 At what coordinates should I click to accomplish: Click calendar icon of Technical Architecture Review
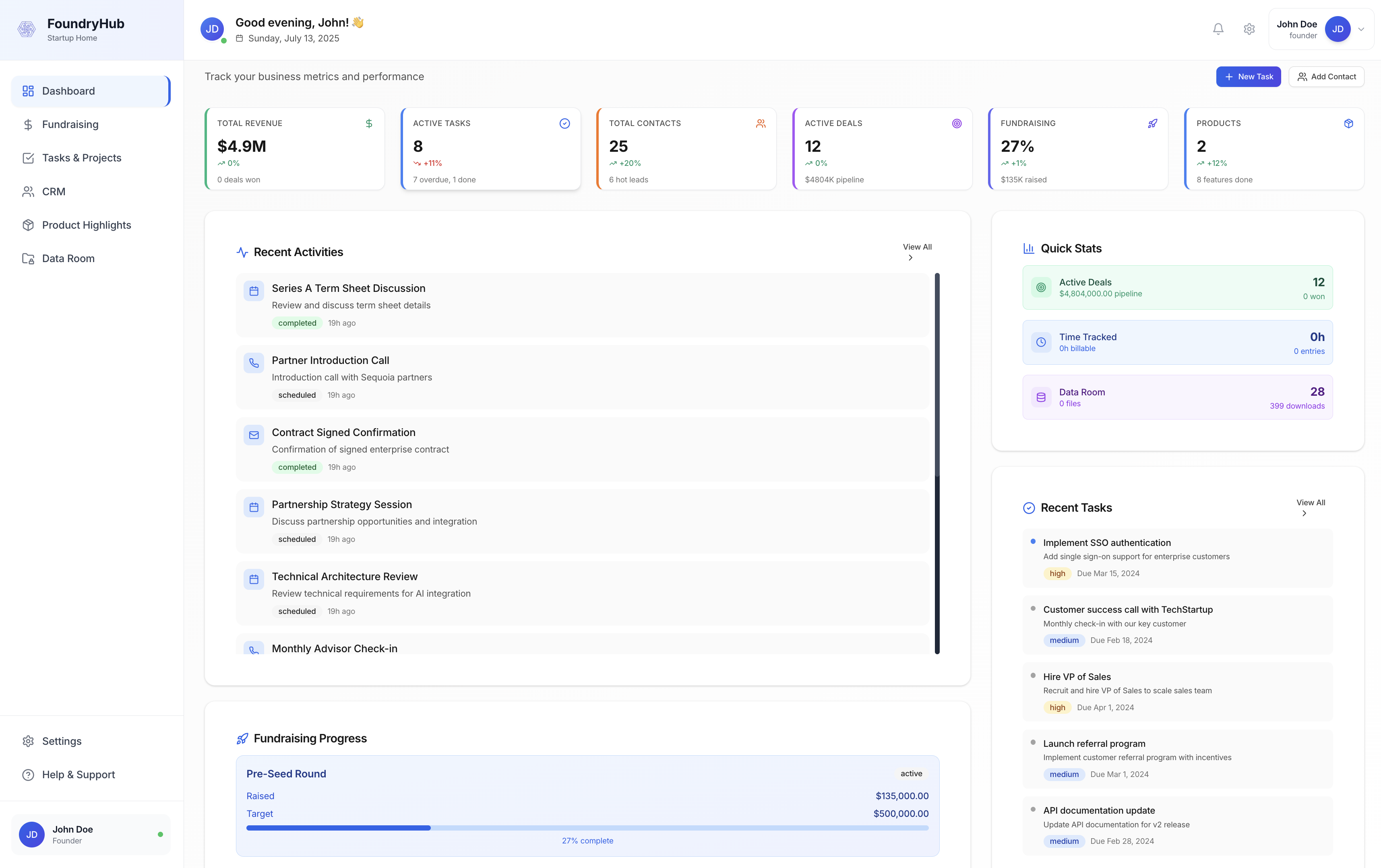[x=254, y=579]
